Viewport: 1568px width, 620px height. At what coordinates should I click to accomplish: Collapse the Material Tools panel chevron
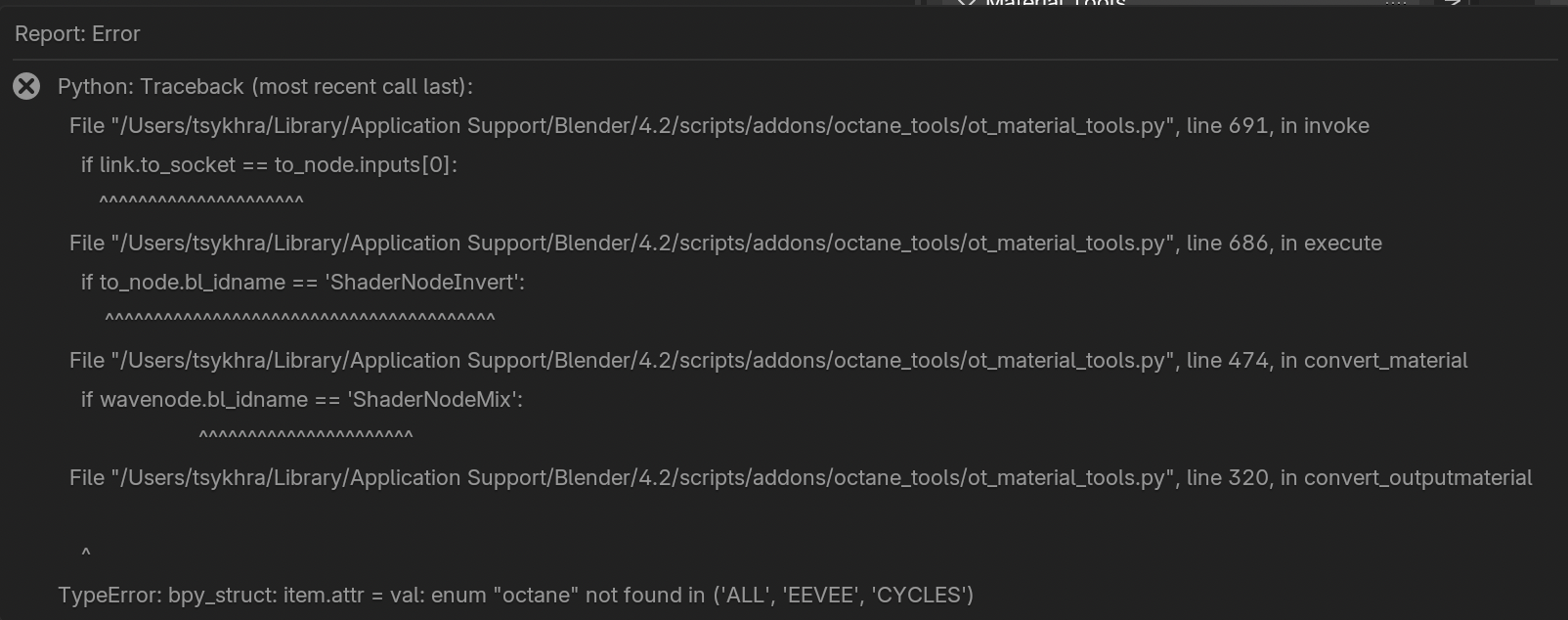[x=966, y=3]
